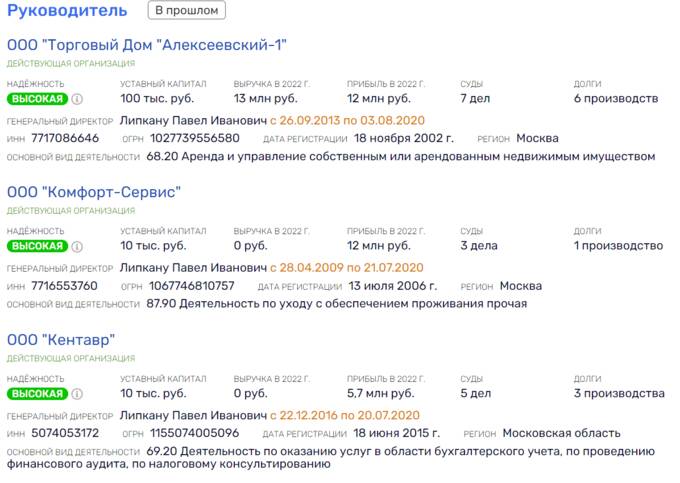Click ОГРН 1067746810757 number

click(192, 286)
